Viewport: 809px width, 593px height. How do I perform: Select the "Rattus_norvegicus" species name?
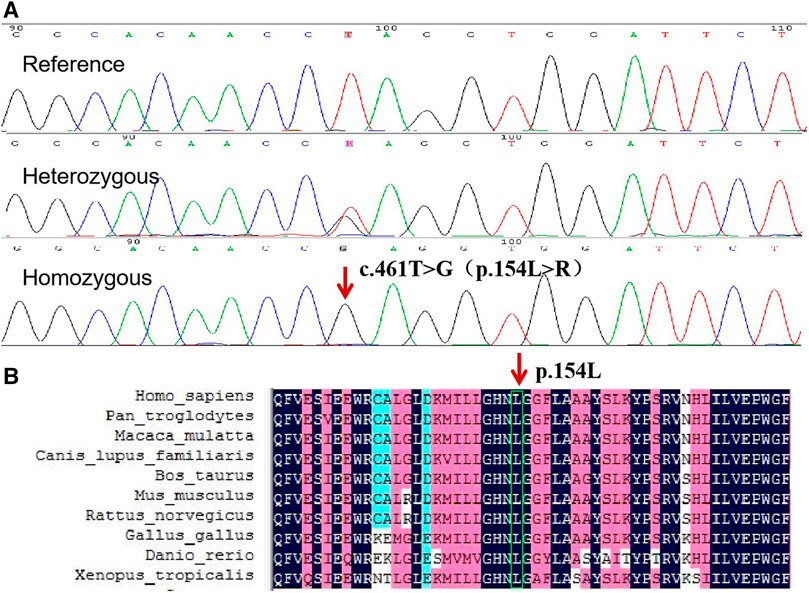[x=170, y=516]
